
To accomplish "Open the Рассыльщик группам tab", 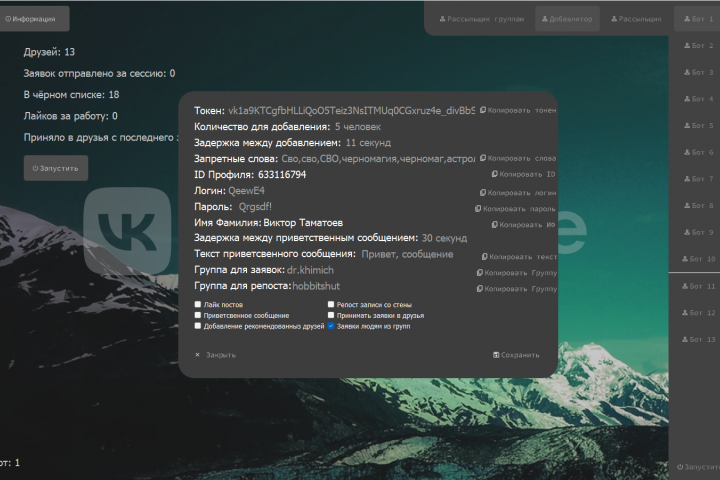I will pos(482,19).
